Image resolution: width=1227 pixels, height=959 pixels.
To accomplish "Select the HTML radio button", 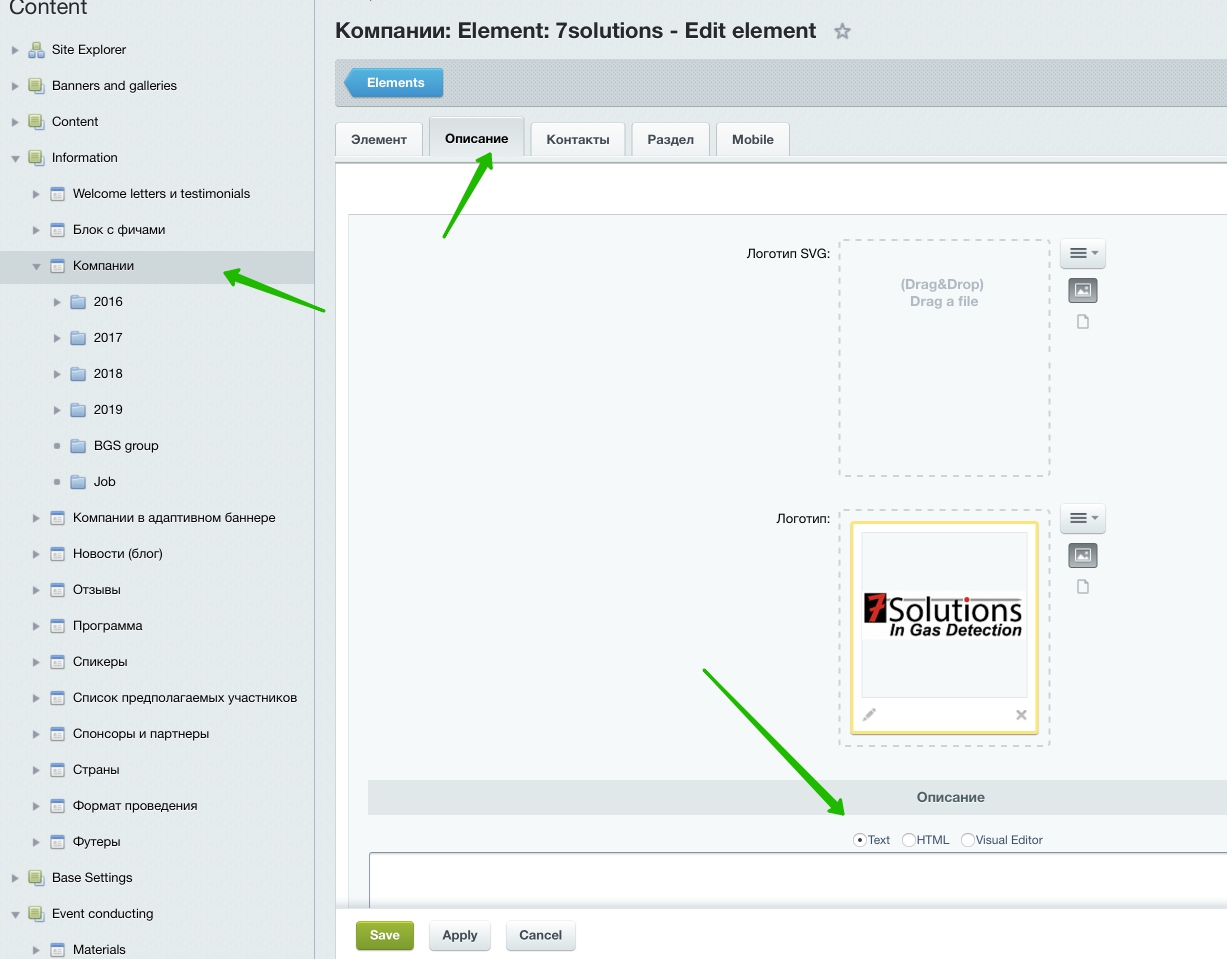I will click(909, 840).
